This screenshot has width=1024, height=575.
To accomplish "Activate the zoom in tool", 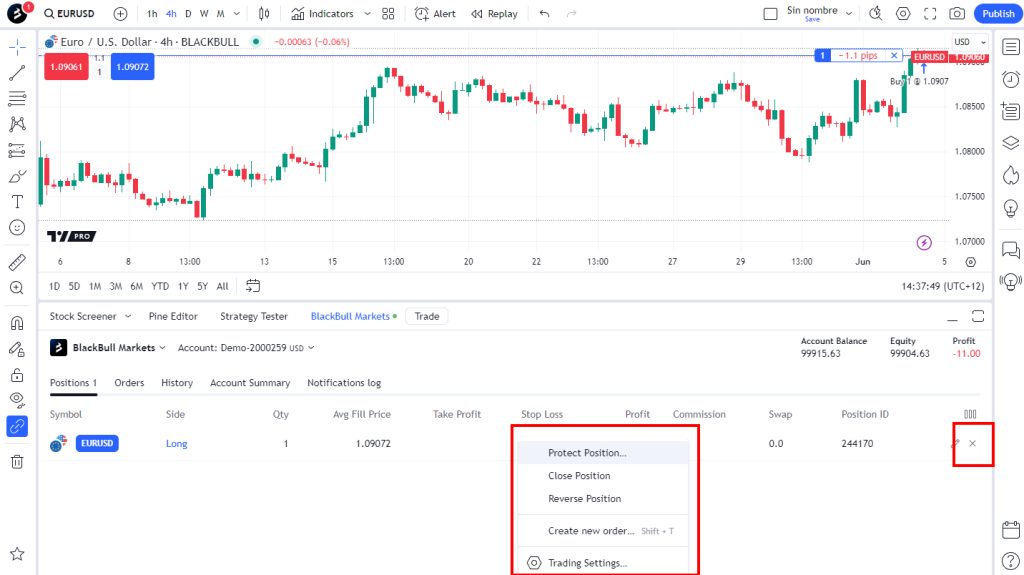I will [x=17, y=288].
